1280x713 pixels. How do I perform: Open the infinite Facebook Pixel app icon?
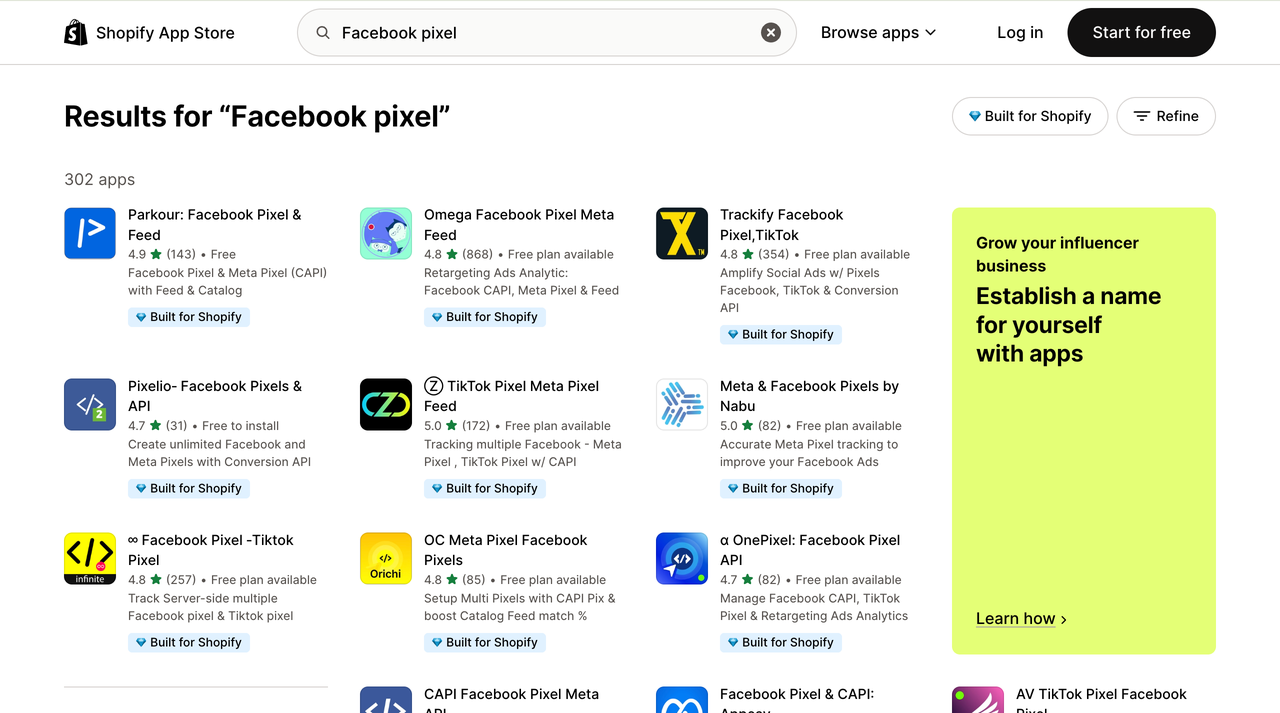click(x=90, y=558)
